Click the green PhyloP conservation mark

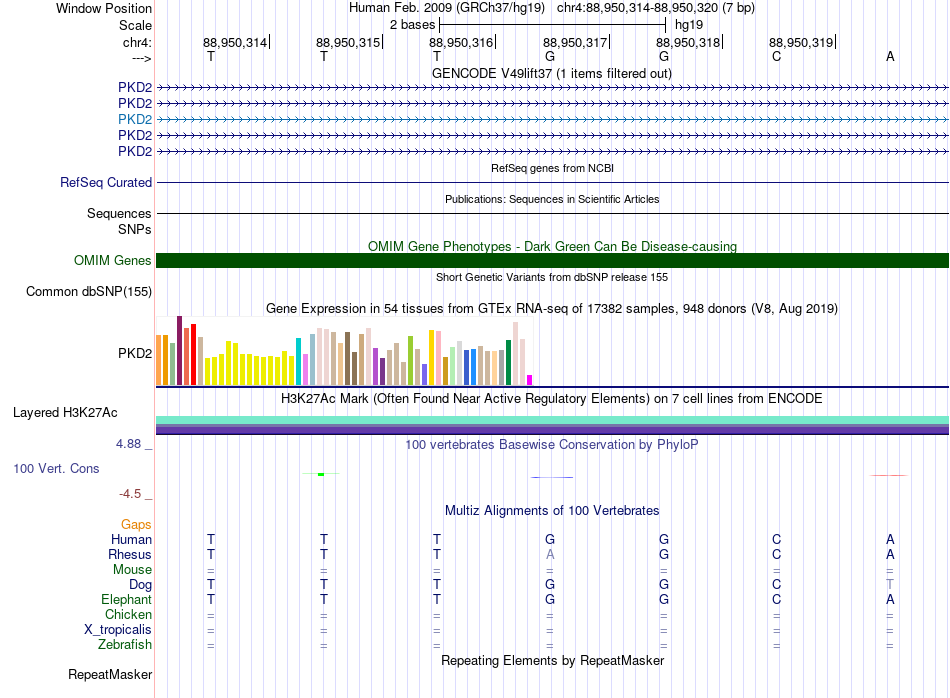click(321, 474)
